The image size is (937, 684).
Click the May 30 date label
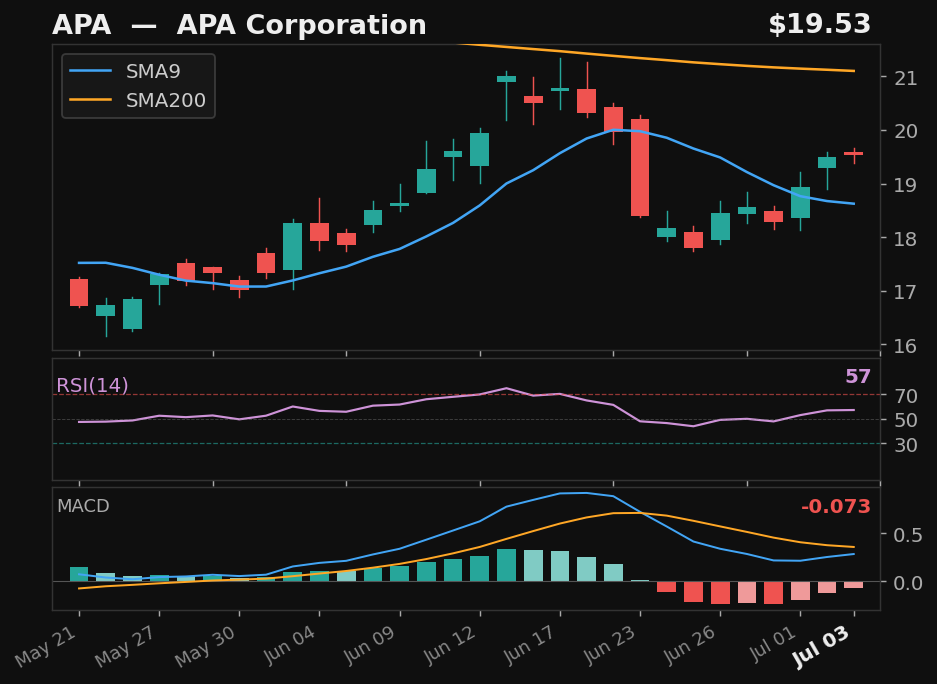[x=207, y=646]
